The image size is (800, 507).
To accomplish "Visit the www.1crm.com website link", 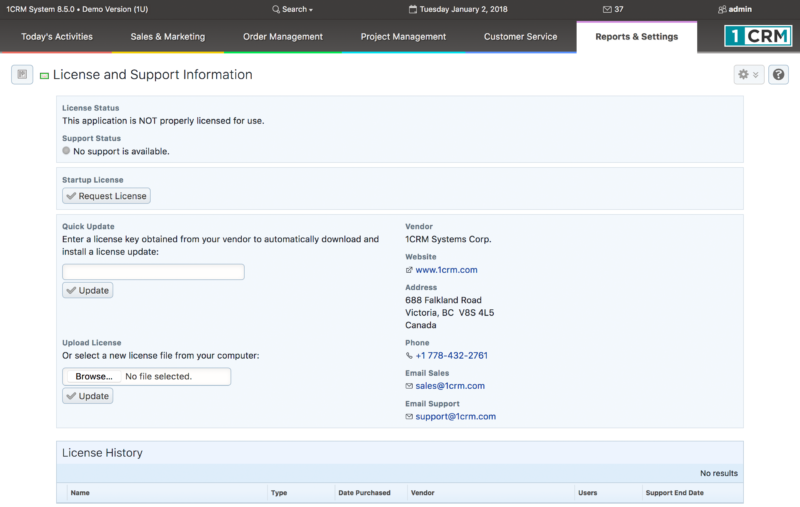I will point(446,270).
